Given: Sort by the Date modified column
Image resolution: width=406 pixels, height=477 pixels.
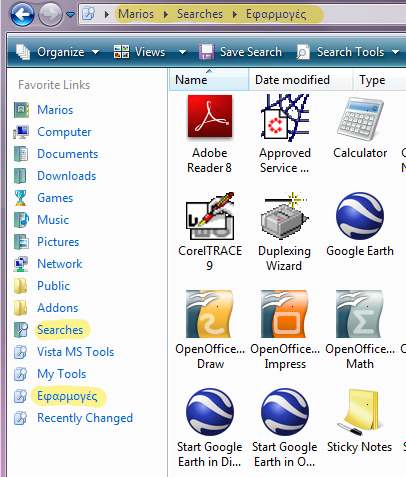Looking at the screenshot, I should click(x=300, y=80).
